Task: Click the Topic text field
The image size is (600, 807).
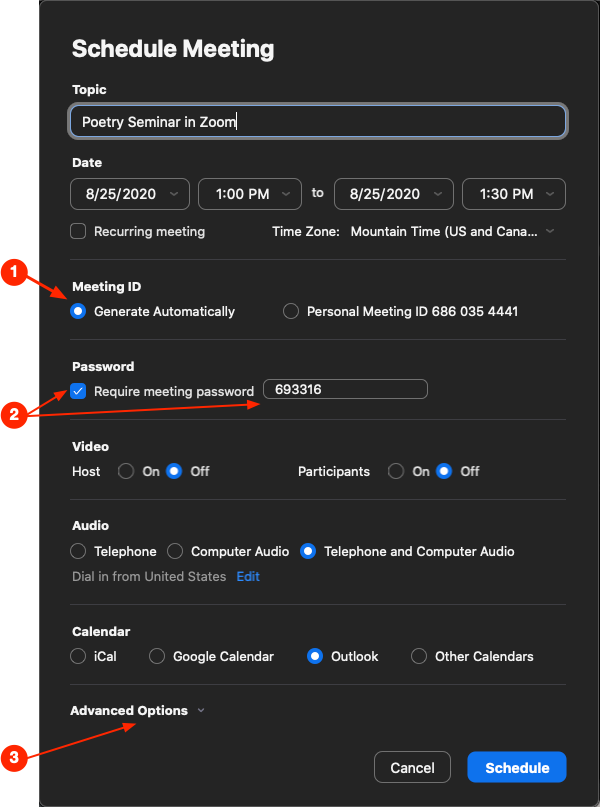Action: coord(318,122)
